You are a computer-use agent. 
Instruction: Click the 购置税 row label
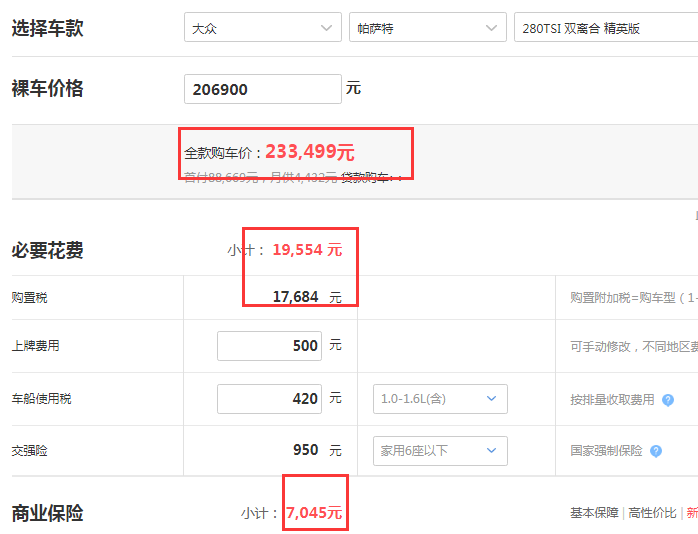(29, 297)
